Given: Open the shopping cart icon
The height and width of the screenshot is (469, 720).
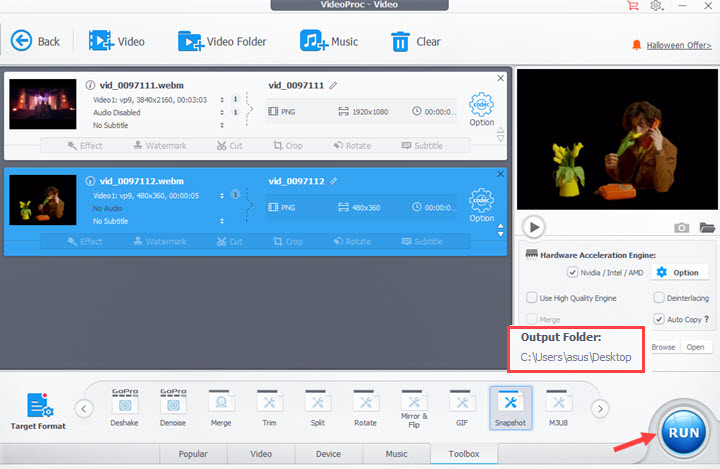Looking at the screenshot, I should click(633, 6).
